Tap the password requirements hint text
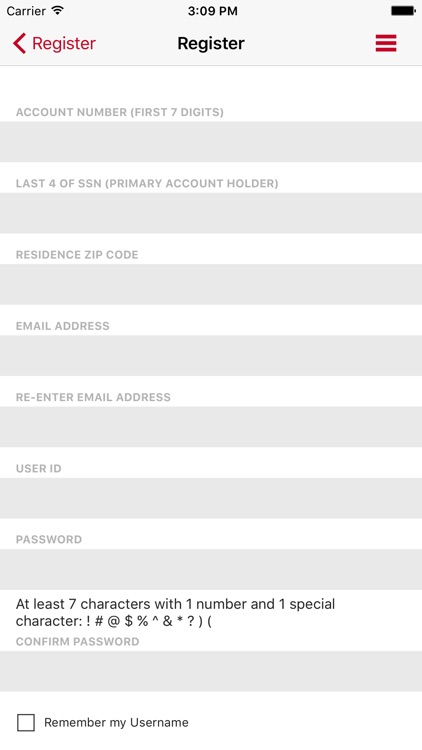Viewport: 422px width, 750px height. [x=176, y=612]
